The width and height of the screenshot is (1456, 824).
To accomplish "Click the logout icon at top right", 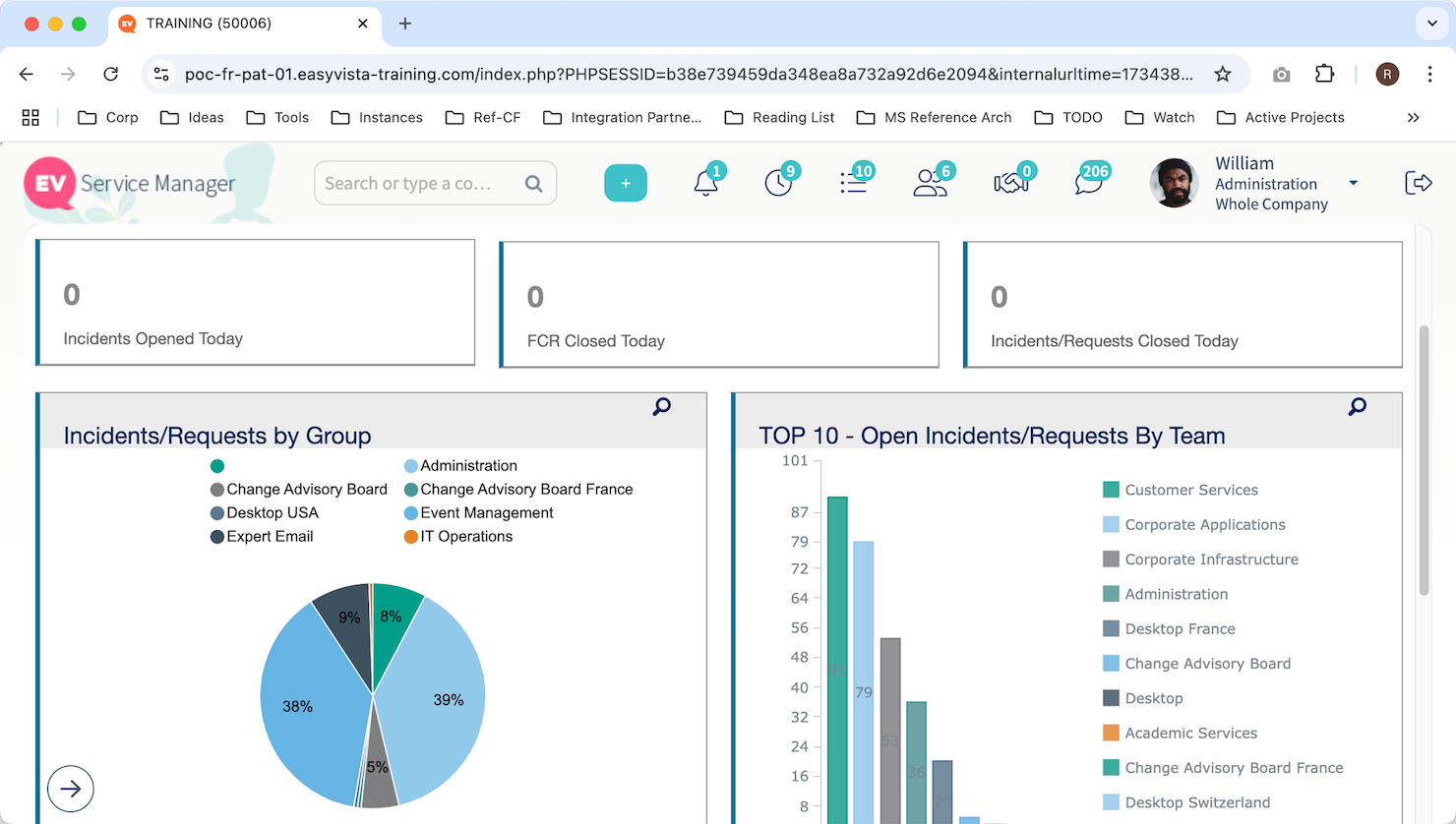I will [x=1419, y=182].
